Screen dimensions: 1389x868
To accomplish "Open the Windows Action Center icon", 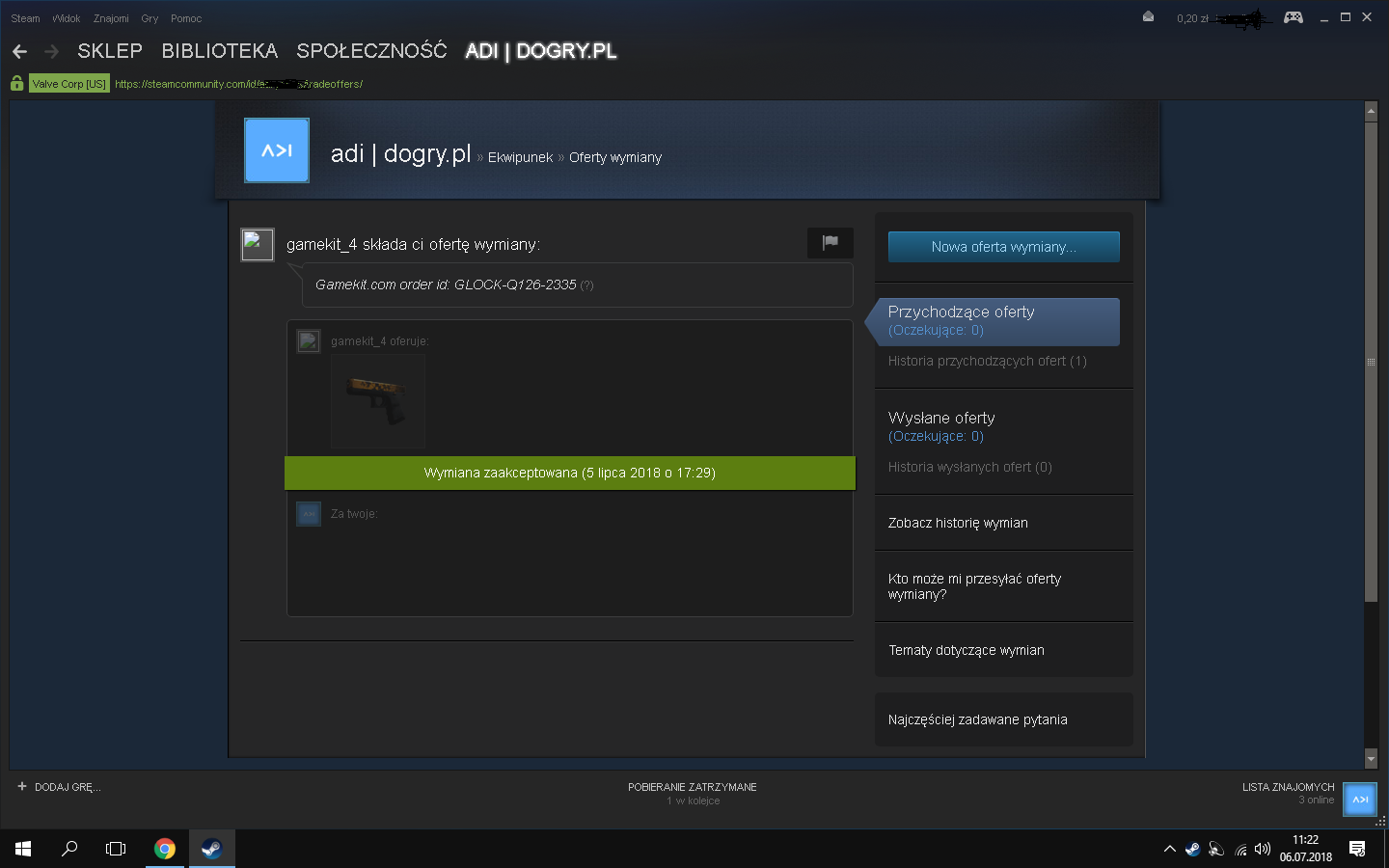I will point(1358,849).
